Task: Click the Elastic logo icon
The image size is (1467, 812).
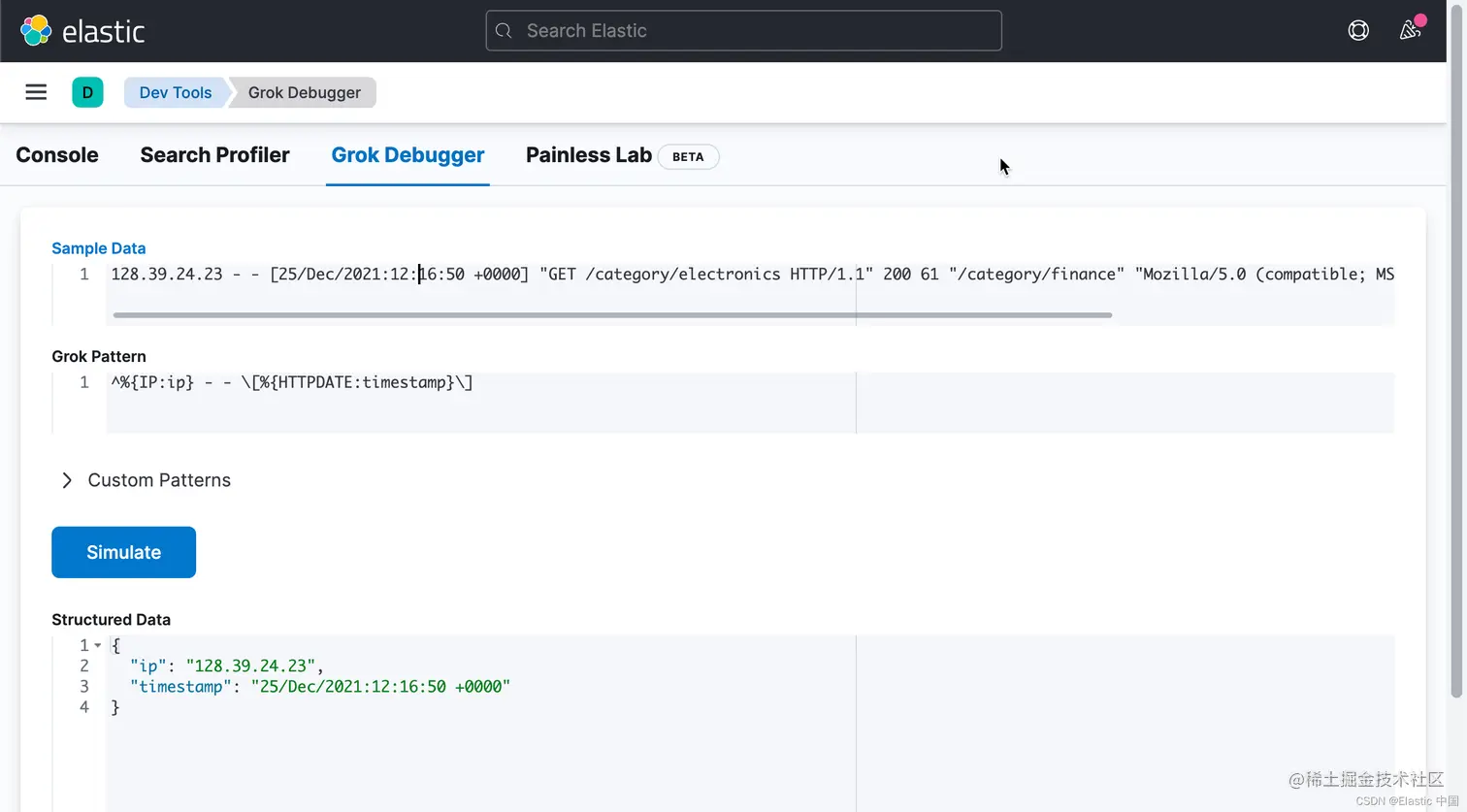Action: (36, 30)
